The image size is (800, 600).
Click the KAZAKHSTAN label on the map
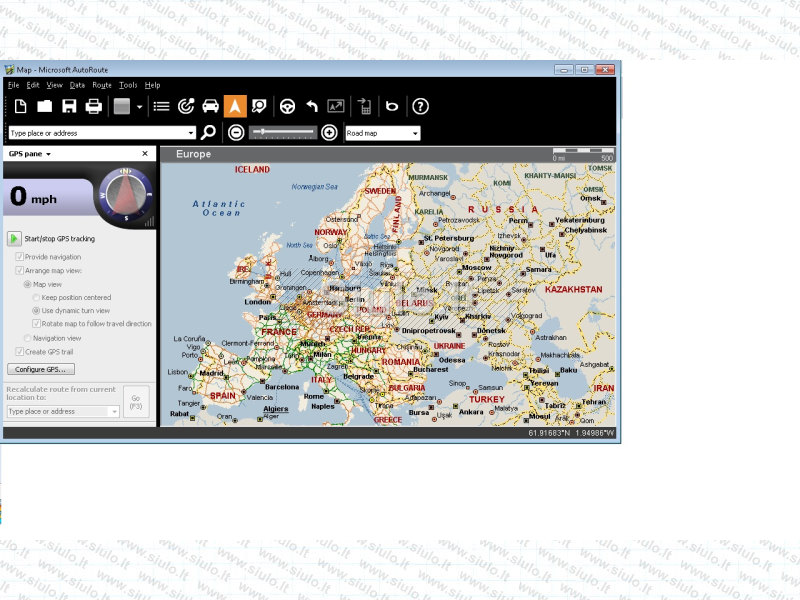(573, 289)
